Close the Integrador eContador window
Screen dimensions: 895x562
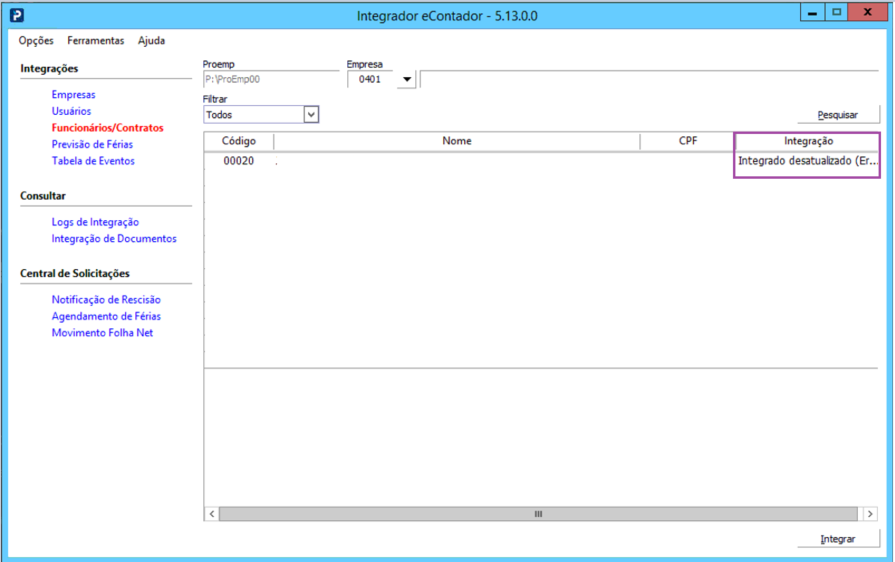pos(868,13)
